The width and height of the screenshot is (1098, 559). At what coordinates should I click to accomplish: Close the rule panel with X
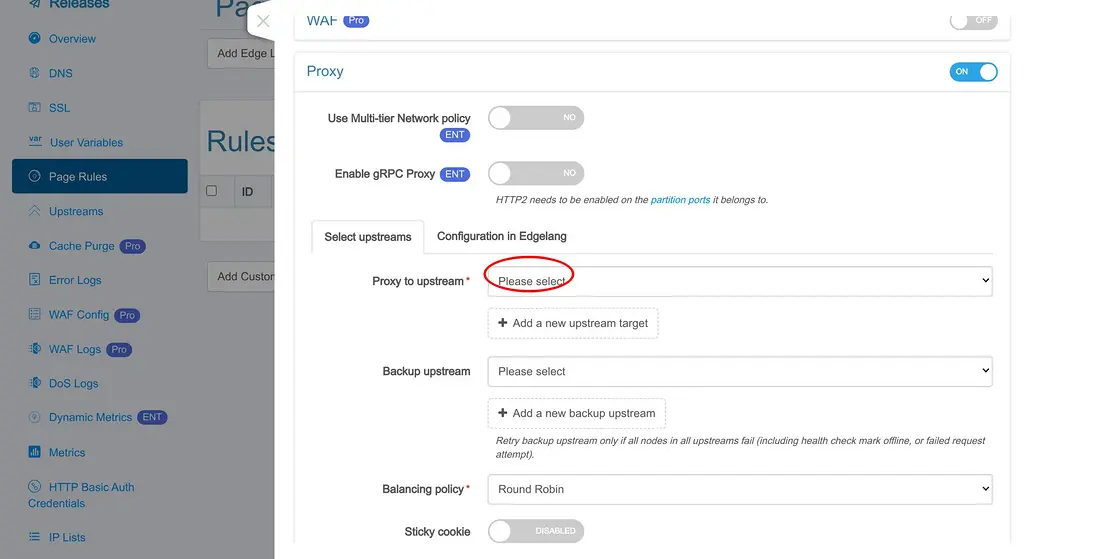(x=263, y=21)
